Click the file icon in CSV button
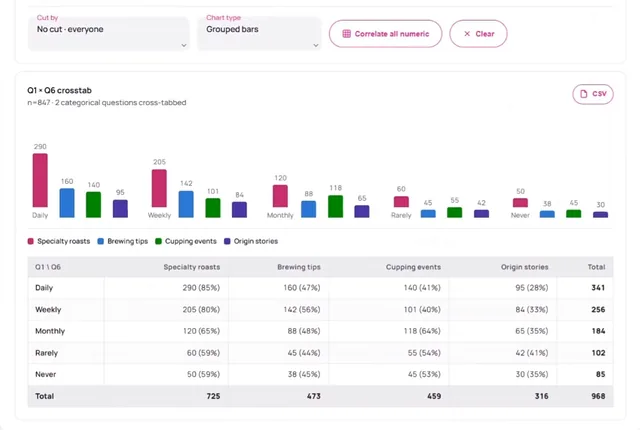 click(584, 94)
